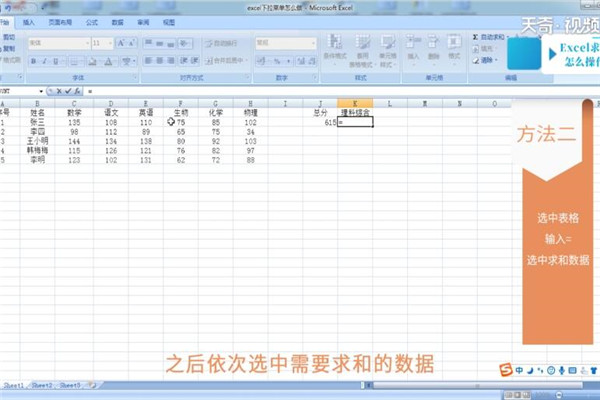
Task: Switch to the Sheet3 worksheet tab
Action: (x=70, y=385)
